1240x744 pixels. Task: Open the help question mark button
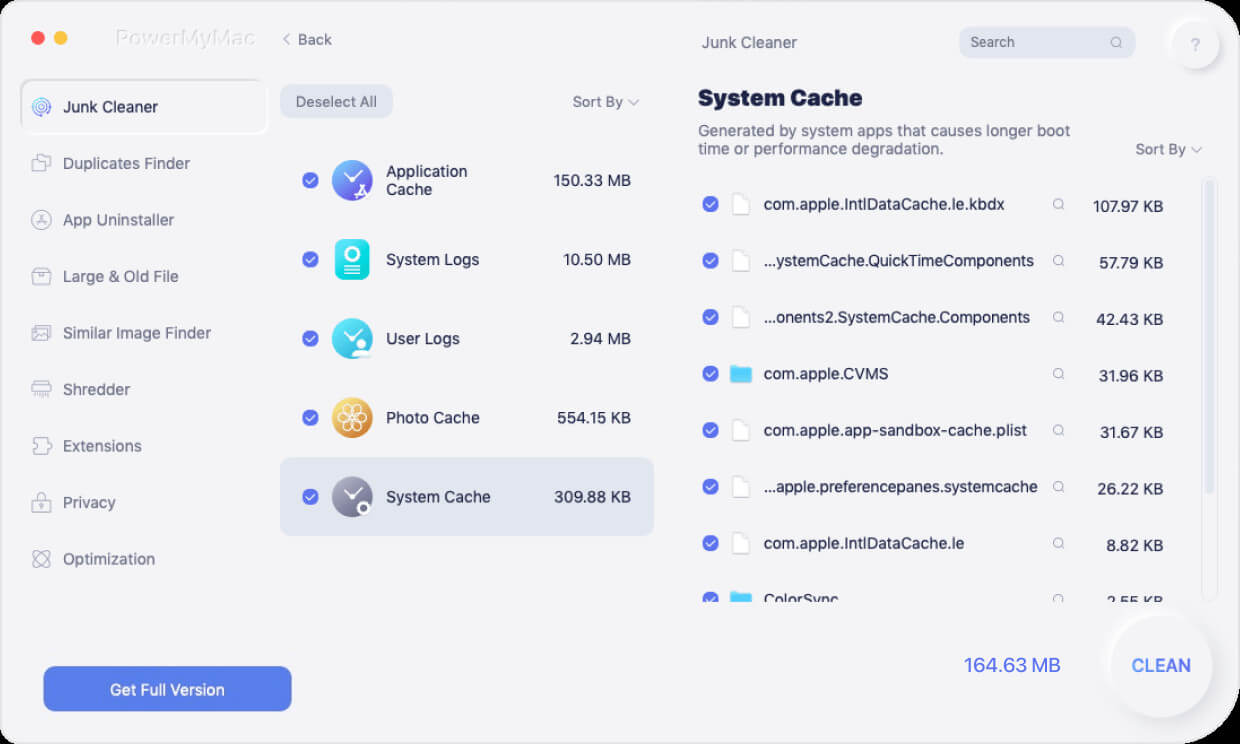pyautogui.click(x=1195, y=44)
